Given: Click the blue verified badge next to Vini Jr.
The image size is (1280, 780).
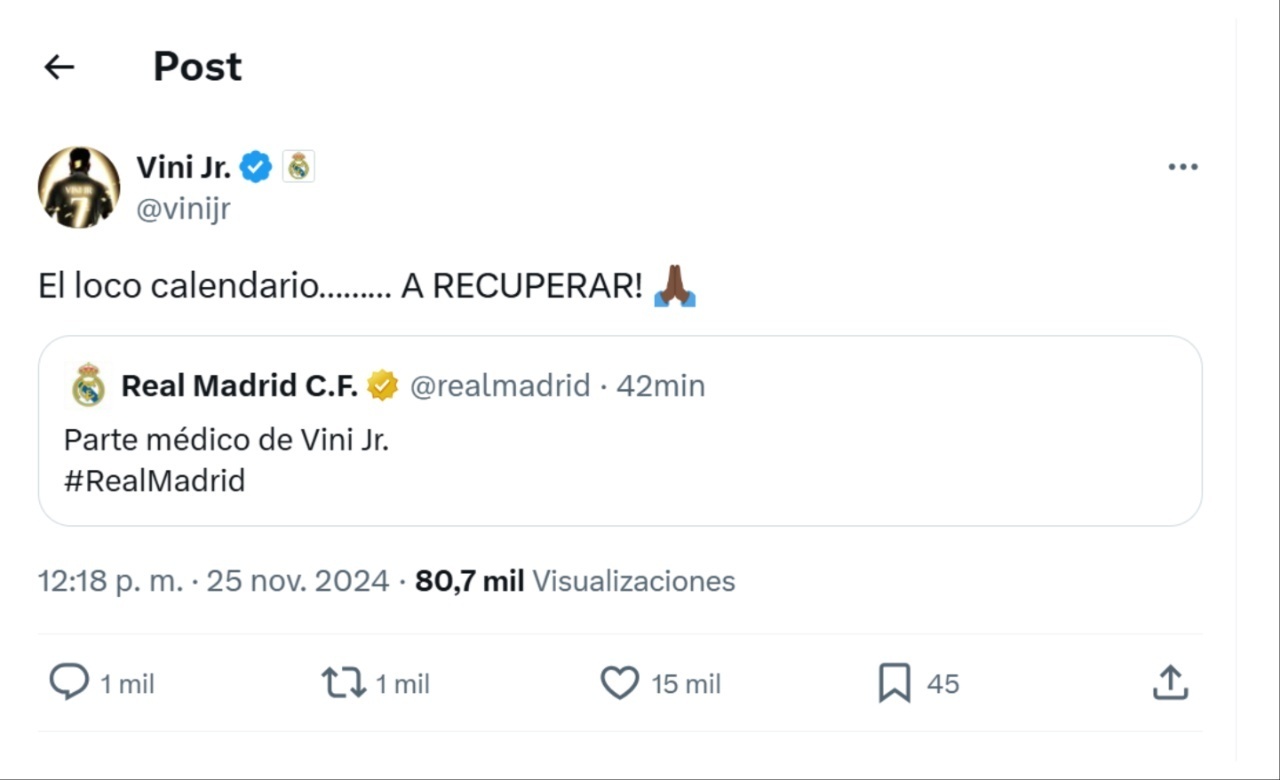Looking at the screenshot, I should [x=256, y=167].
